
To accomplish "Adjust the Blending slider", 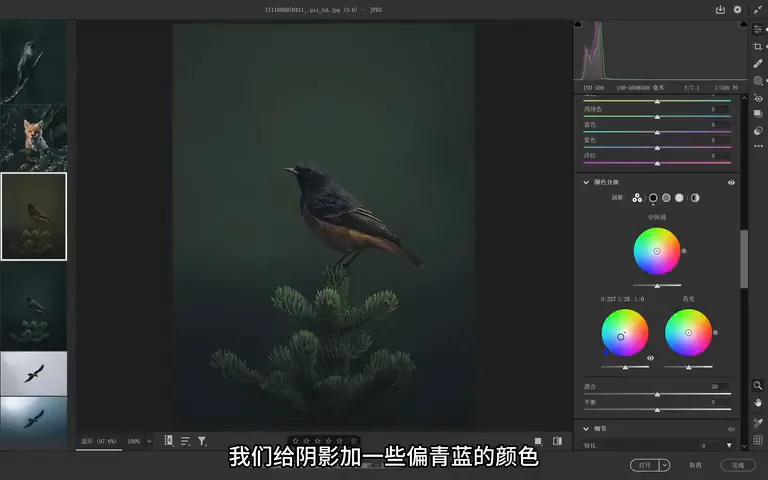I will pyautogui.click(x=657, y=394).
